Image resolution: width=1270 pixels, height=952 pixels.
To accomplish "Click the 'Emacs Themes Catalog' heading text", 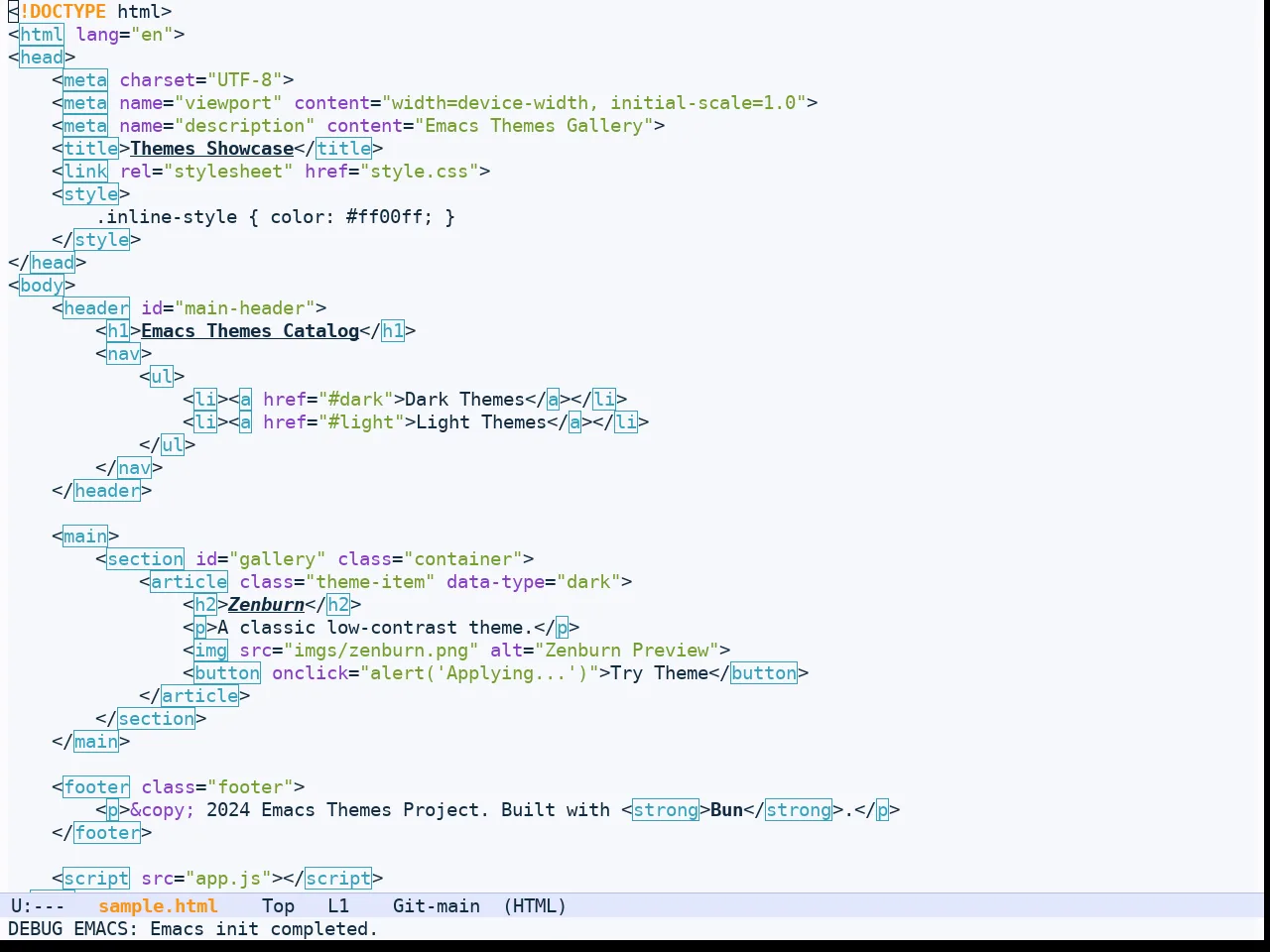I will (250, 331).
